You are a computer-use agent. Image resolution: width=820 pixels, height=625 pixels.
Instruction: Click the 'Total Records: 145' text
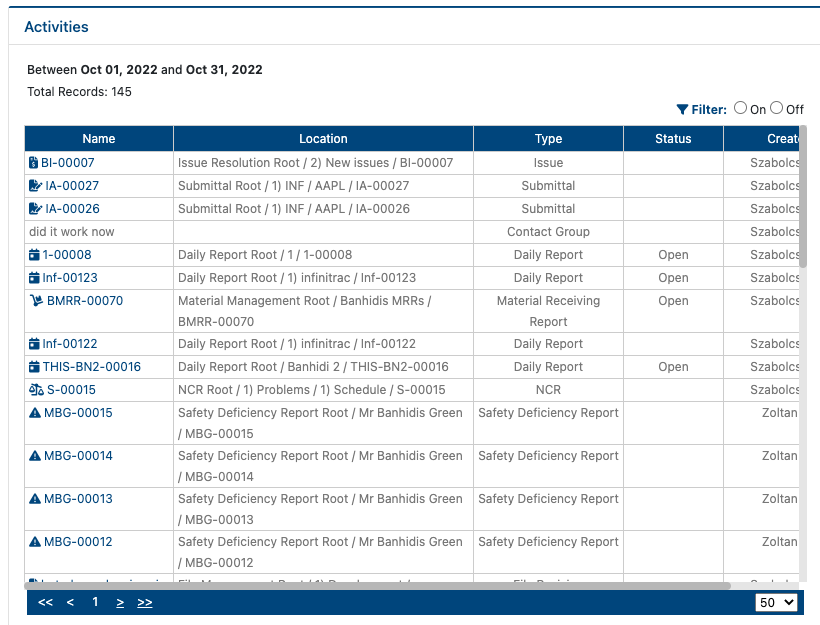79,92
